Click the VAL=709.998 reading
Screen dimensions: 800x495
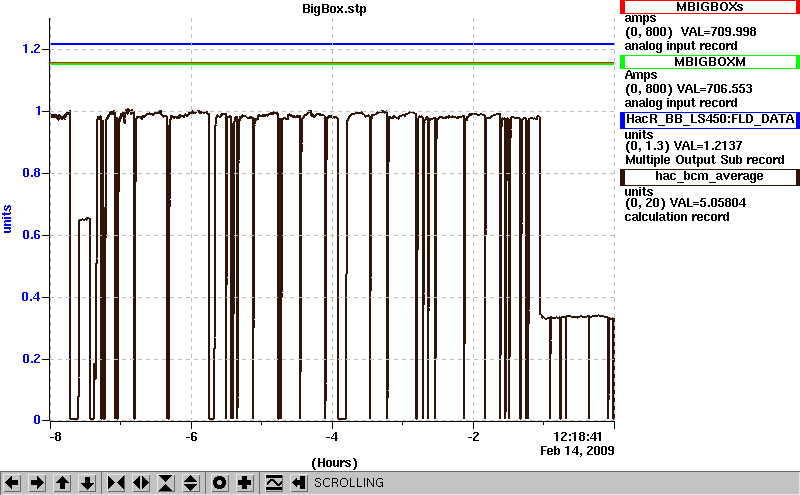point(718,32)
